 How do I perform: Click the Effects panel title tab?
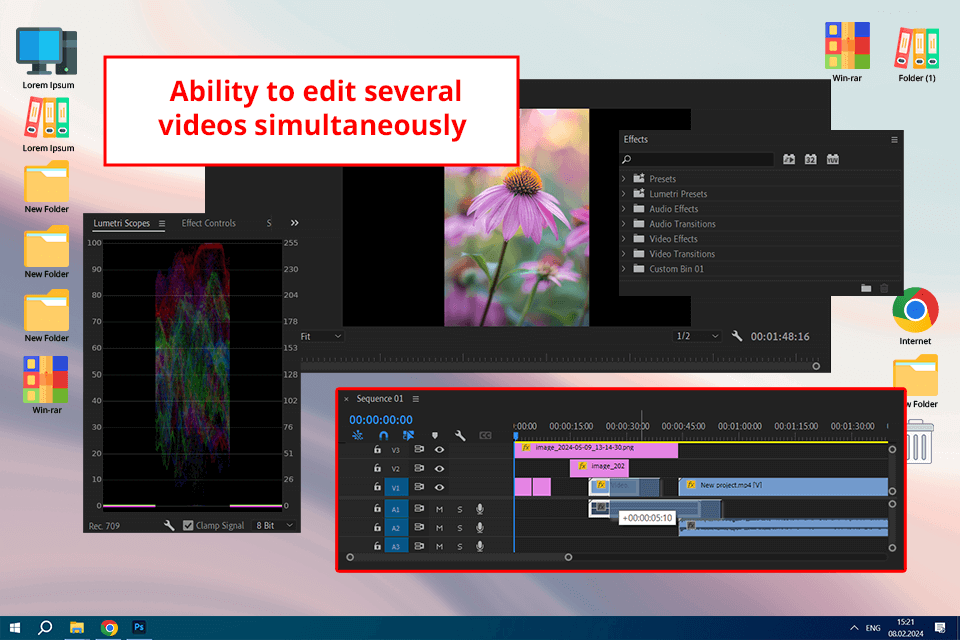tap(636, 140)
